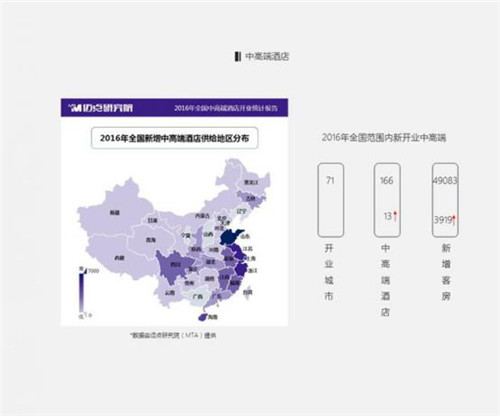500x416 pixels.
Task: Click the purple gradient color legend bar
Action: click(x=82, y=291)
